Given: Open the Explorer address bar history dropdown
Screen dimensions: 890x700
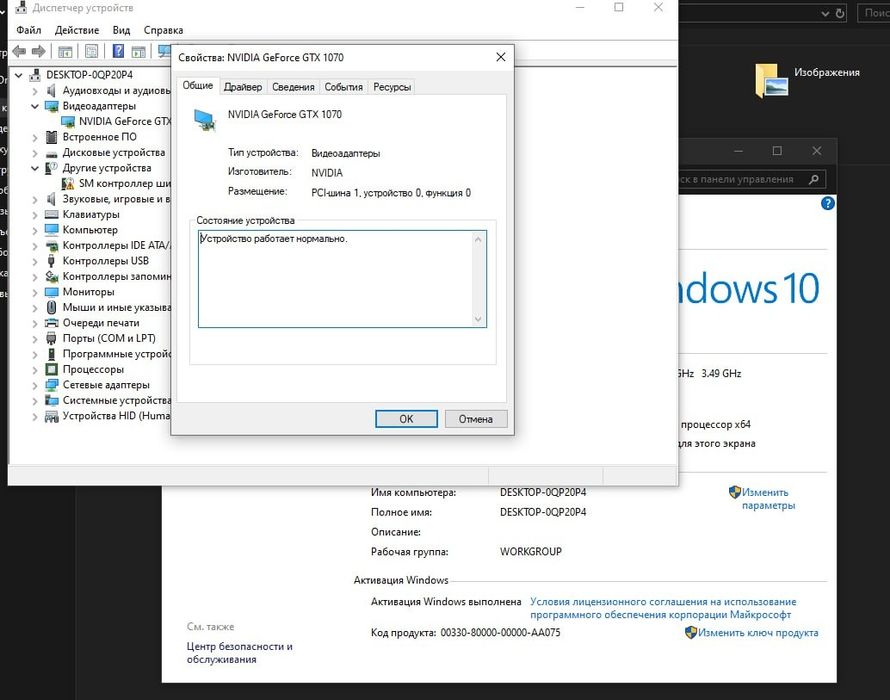Looking at the screenshot, I should click(825, 14).
